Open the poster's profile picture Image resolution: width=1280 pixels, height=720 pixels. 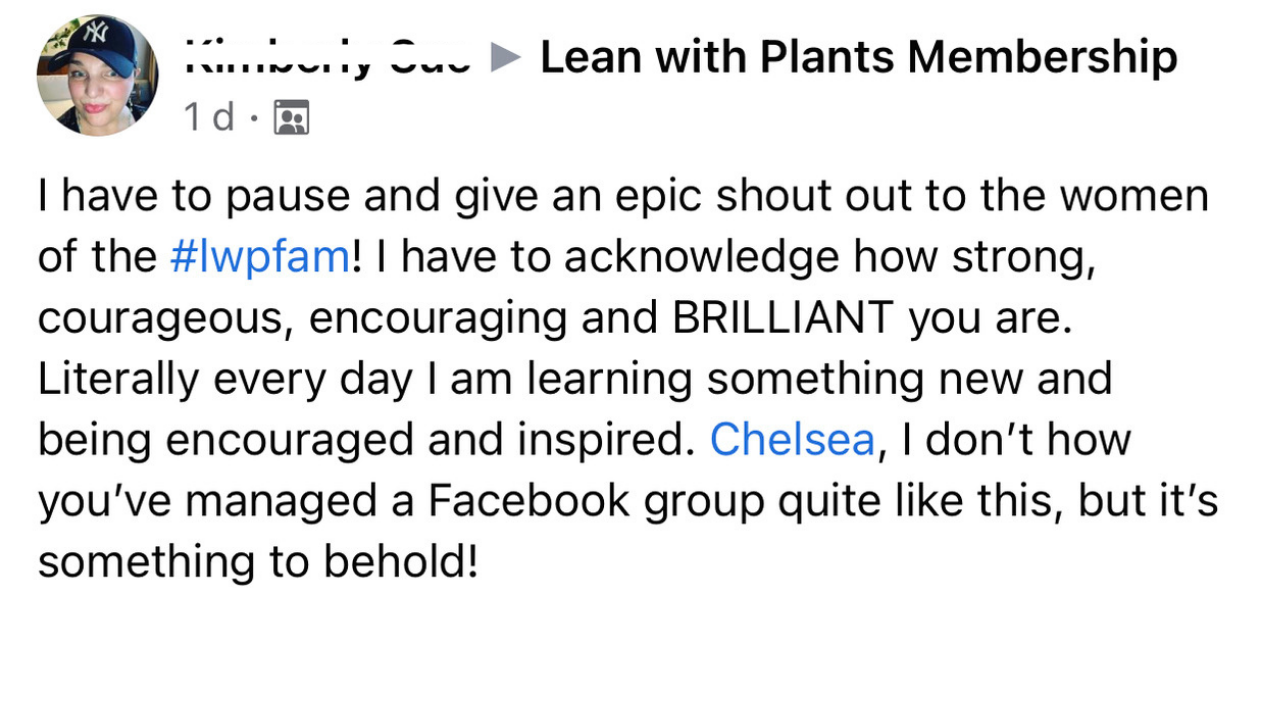coord(96,76)
